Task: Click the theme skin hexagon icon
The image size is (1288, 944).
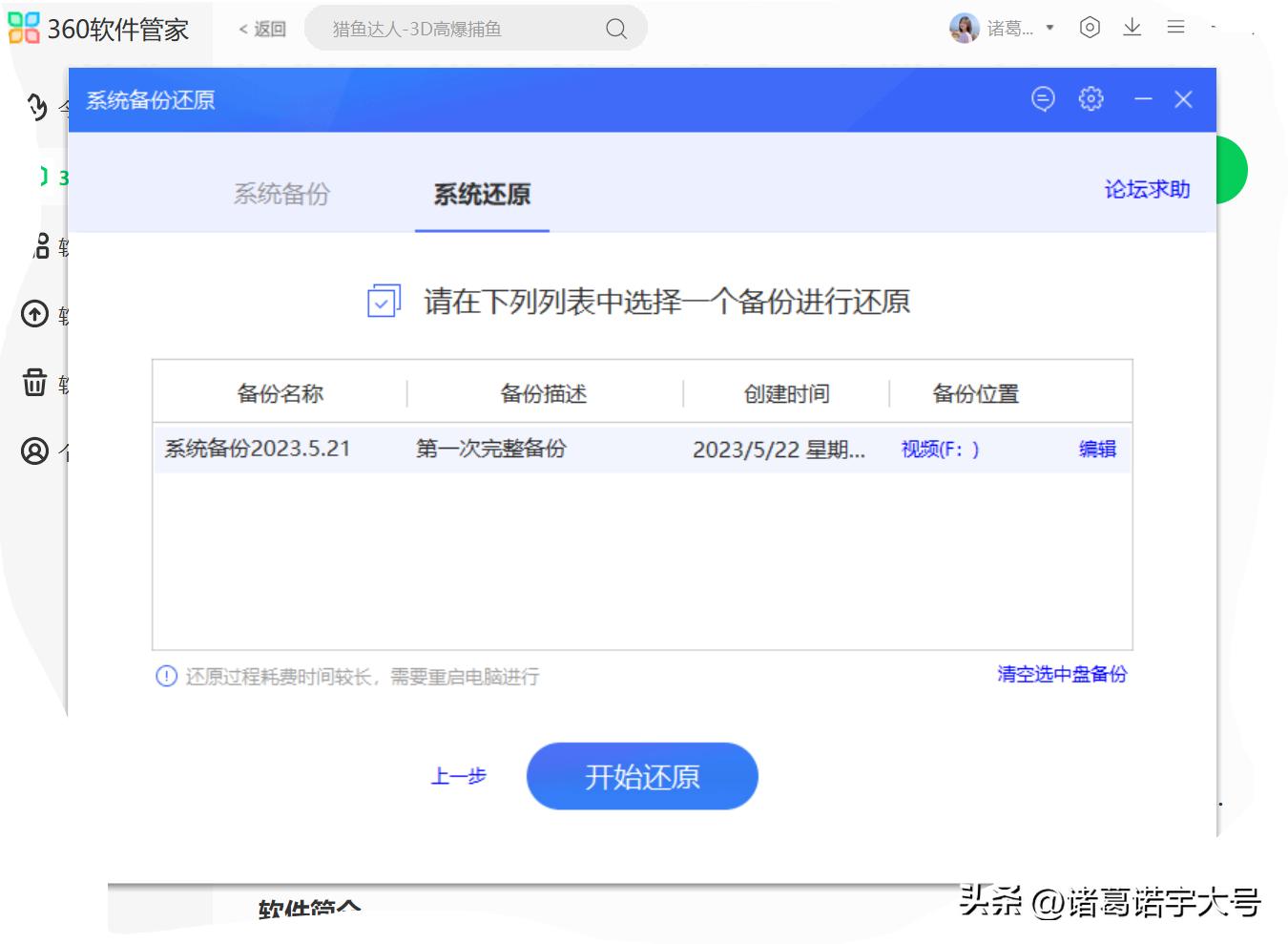Action: point(1089,28)
